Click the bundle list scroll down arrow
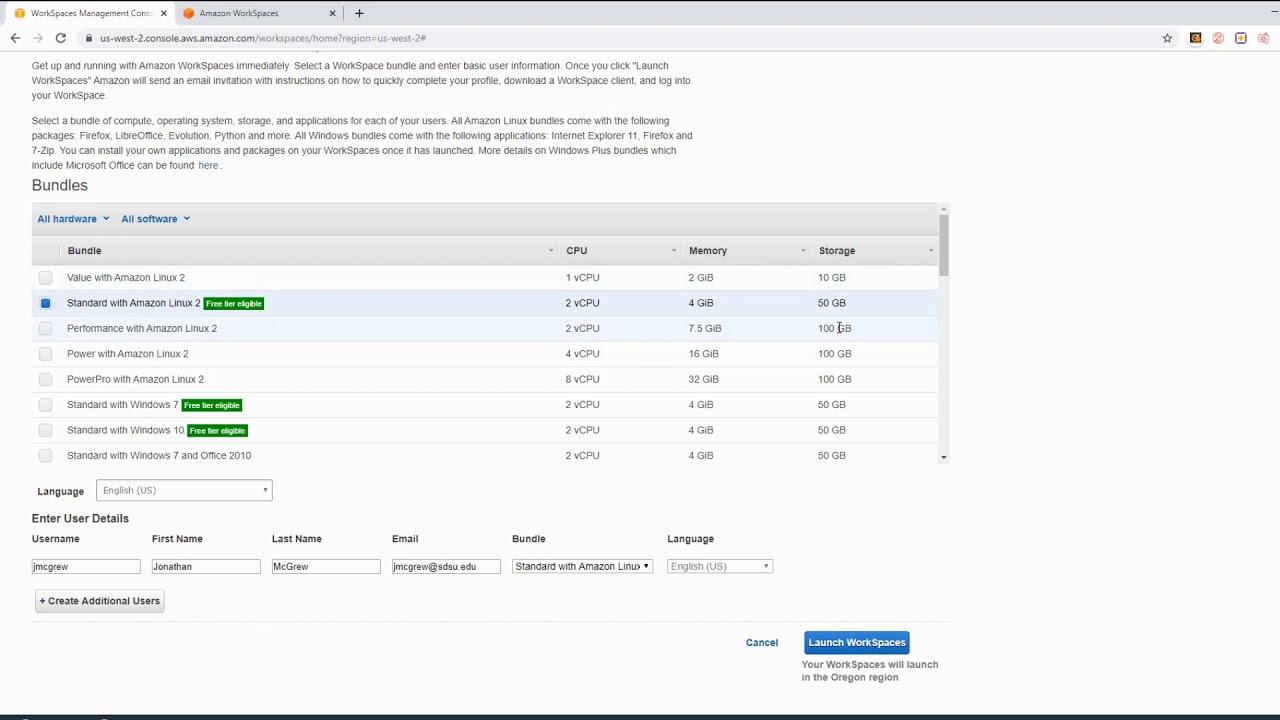The width and height of the screenshot is (1280, 720). point(943,457)
